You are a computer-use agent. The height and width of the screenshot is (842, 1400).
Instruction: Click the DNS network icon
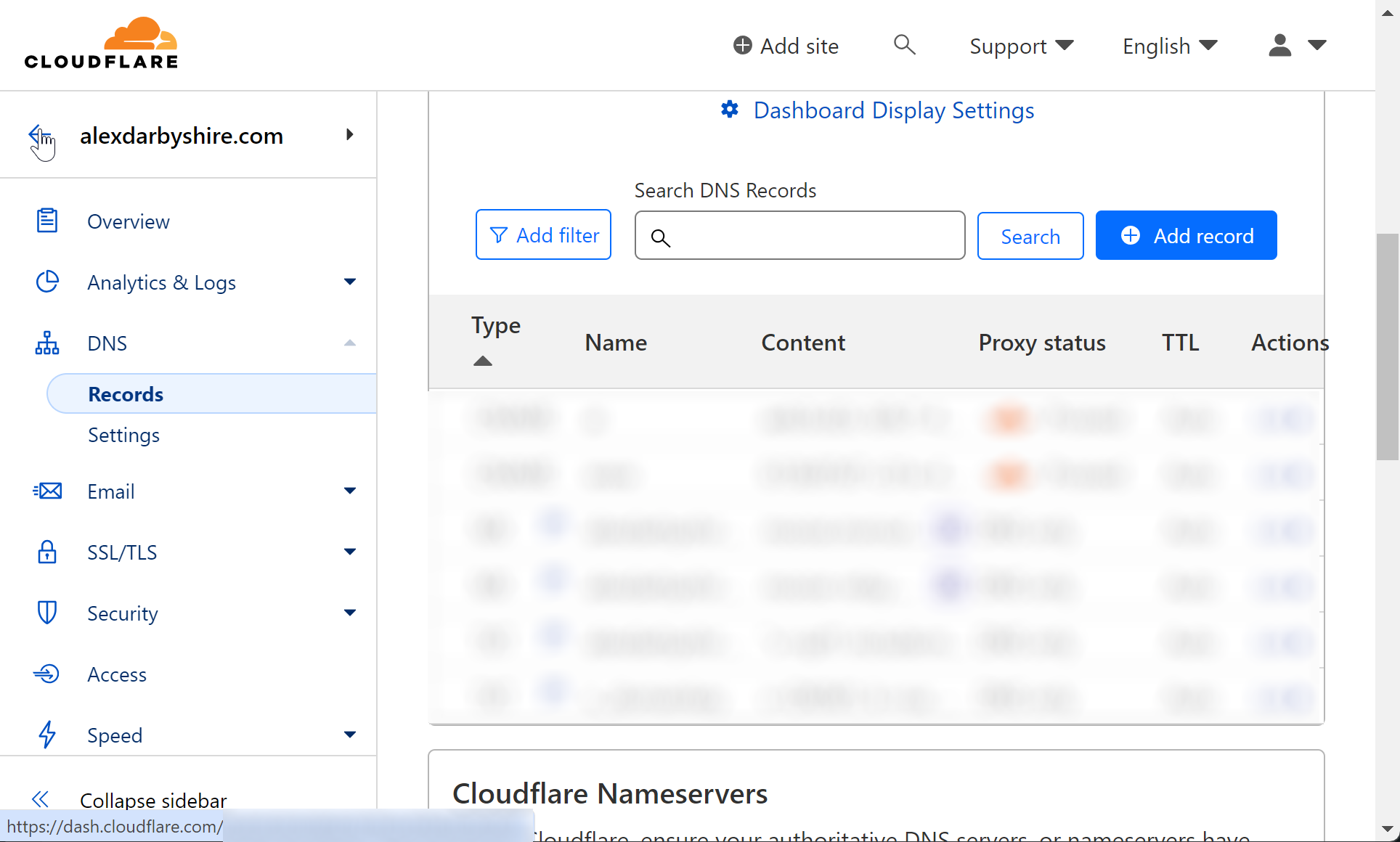tap(47, 343)
